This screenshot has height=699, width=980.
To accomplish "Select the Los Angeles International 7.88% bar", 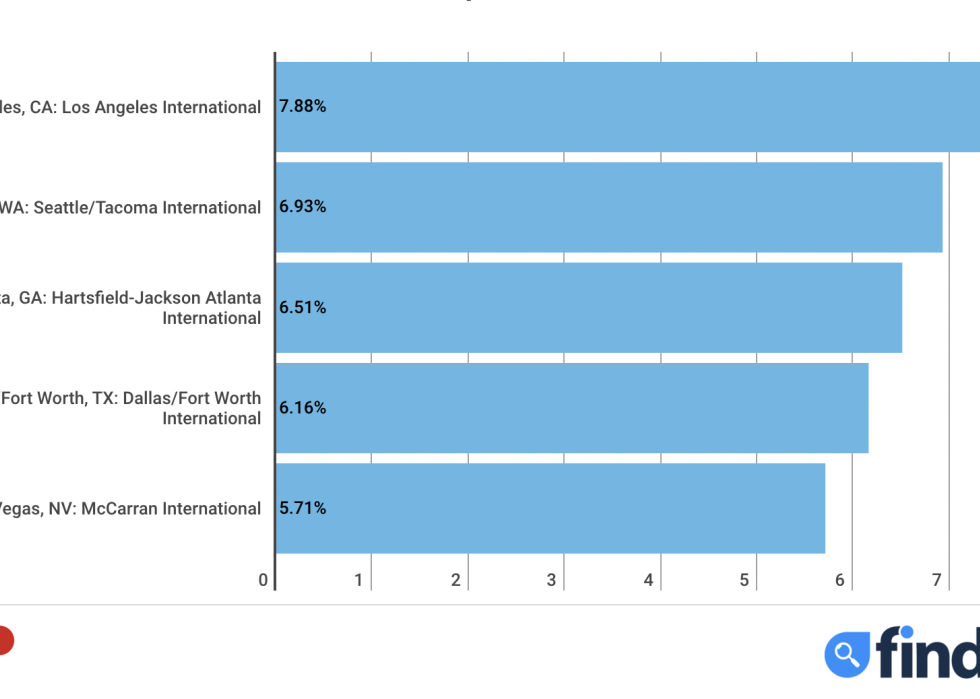I will pos(628,107).
